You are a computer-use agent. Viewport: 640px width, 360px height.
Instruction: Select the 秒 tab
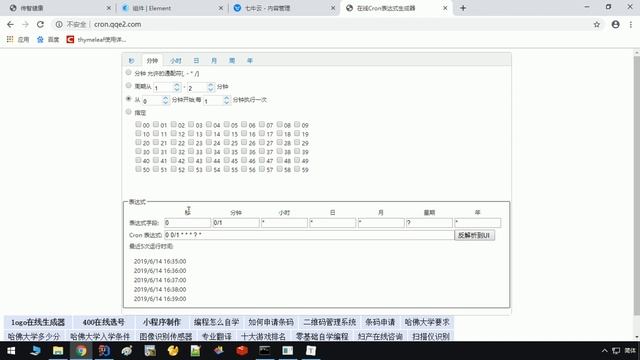click(x=131, y=60)
